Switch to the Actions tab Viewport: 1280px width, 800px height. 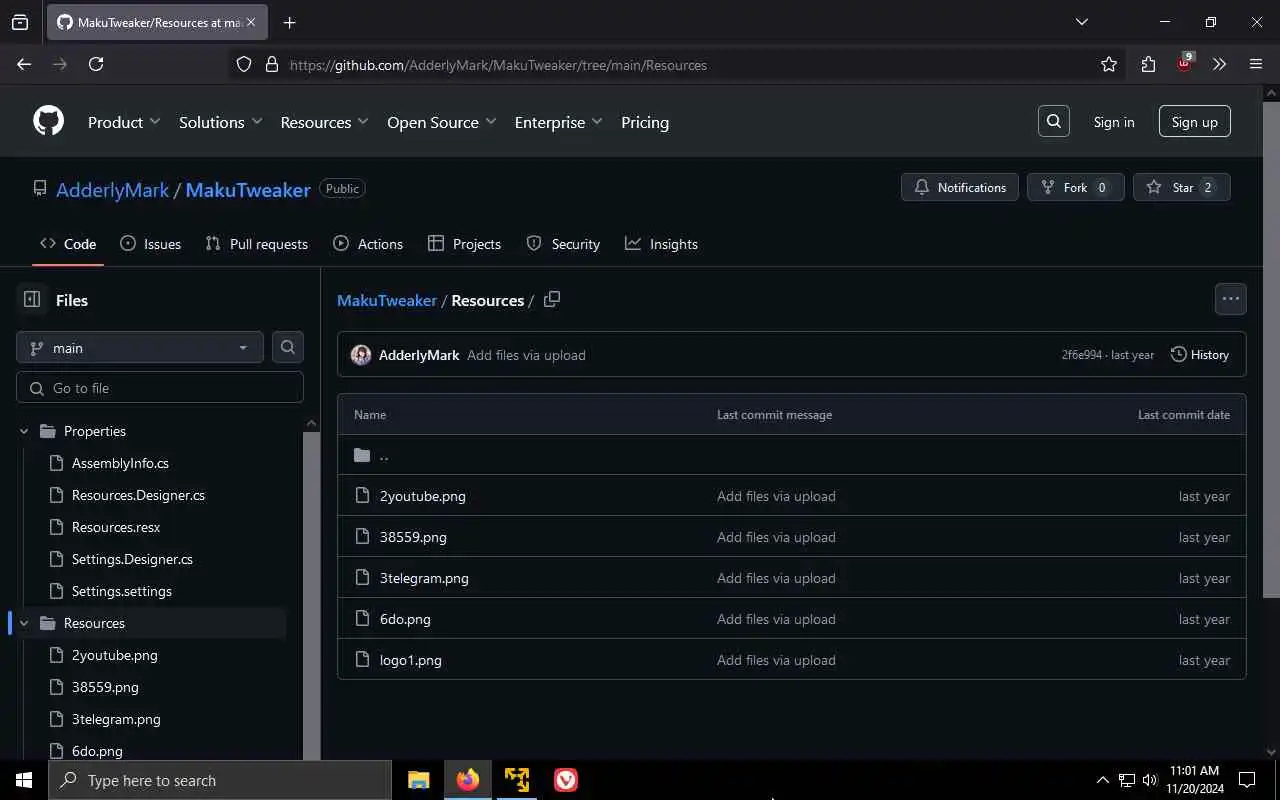(368, 244)
